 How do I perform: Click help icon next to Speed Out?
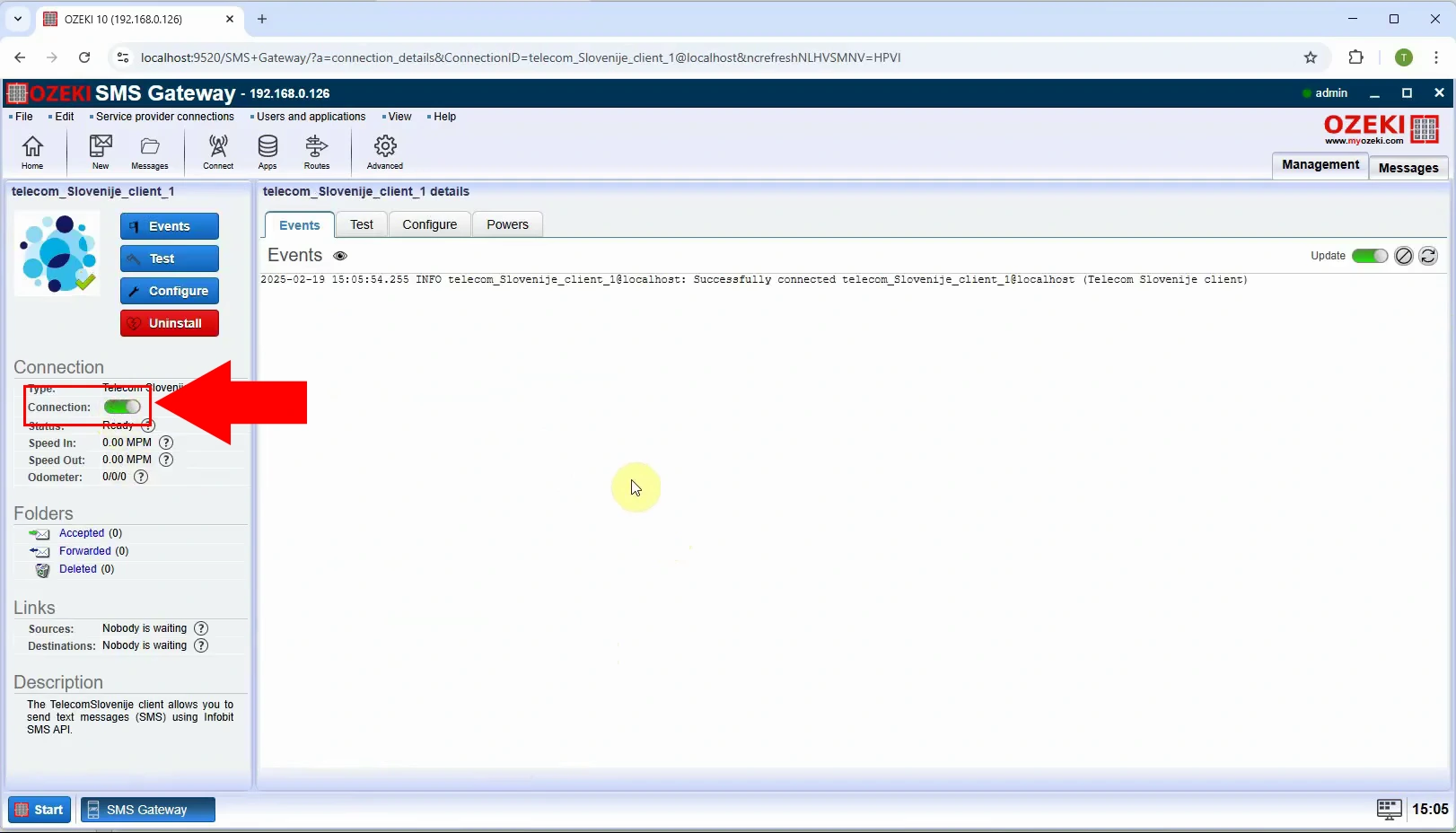click(166, 460)
